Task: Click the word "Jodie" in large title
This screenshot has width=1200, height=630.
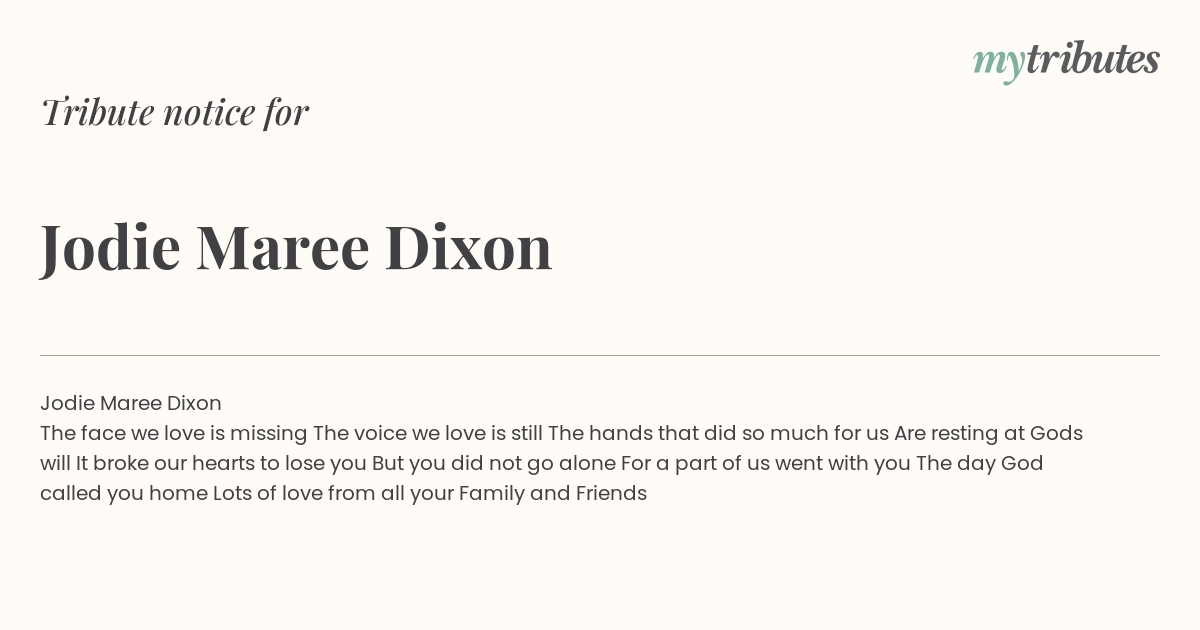Action: tap(110, 248)
